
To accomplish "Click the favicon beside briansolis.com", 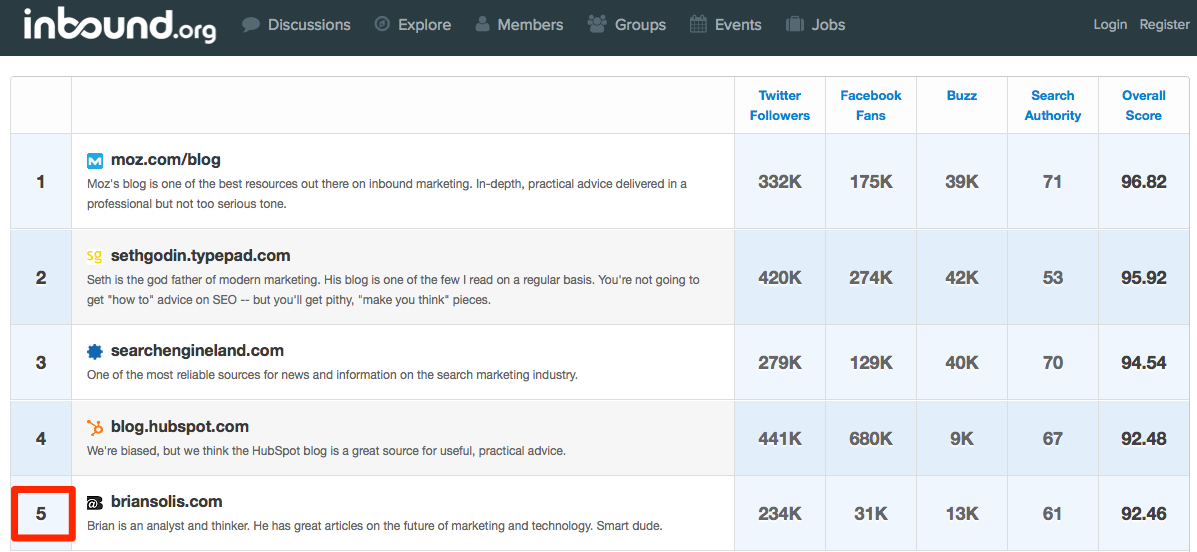I will tap(95, 502).
